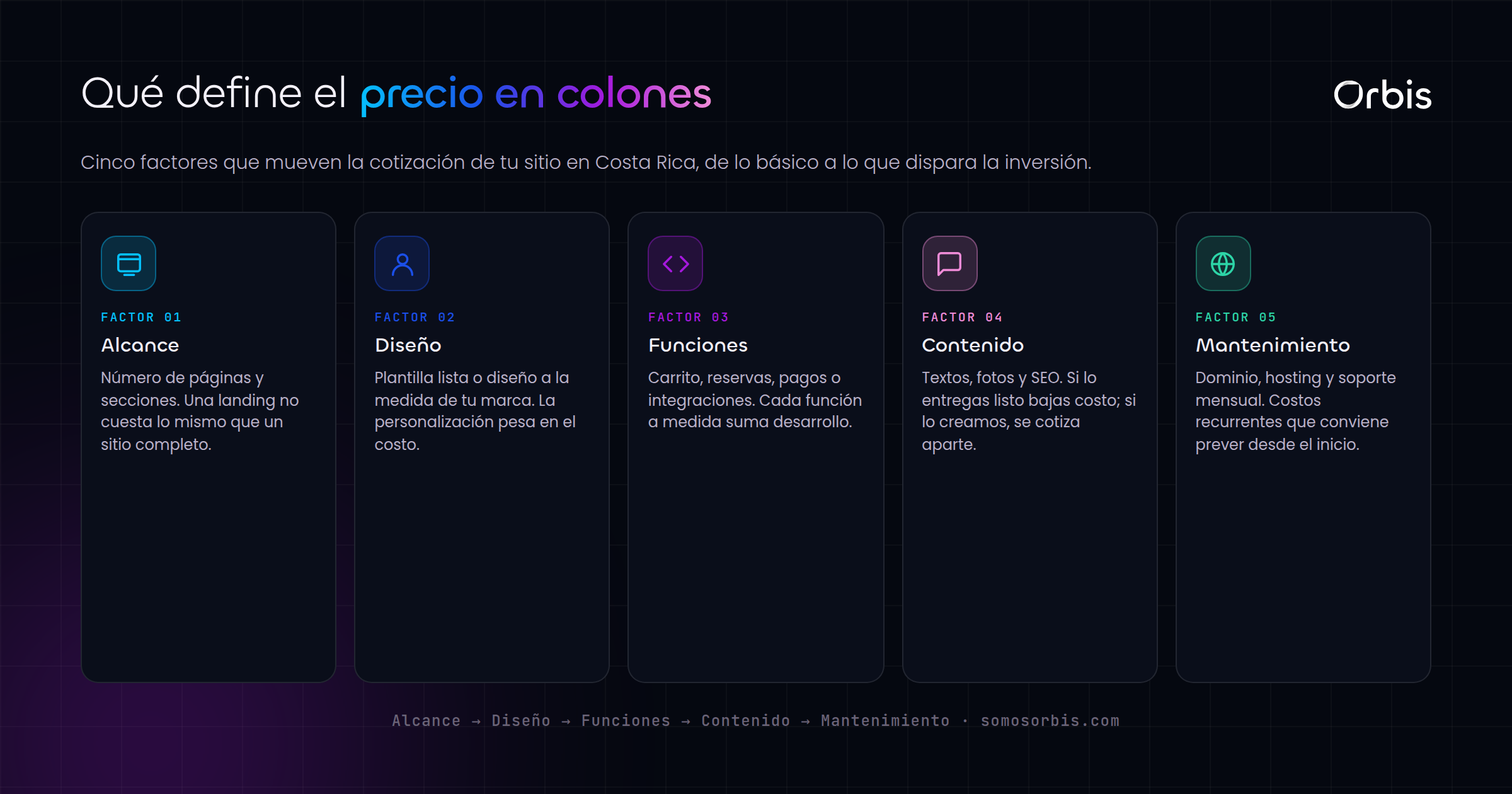Click the chat bubble icon on the Contenido card
Viewport: 1512px width, 794px height.
point(949,263)
